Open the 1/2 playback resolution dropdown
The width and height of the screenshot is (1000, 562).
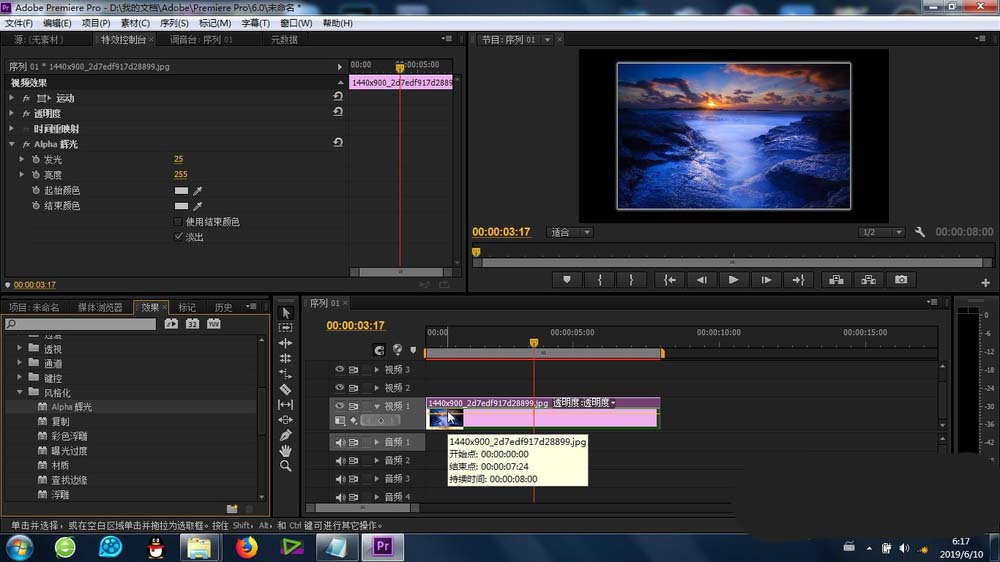click(x=881, y=232)
